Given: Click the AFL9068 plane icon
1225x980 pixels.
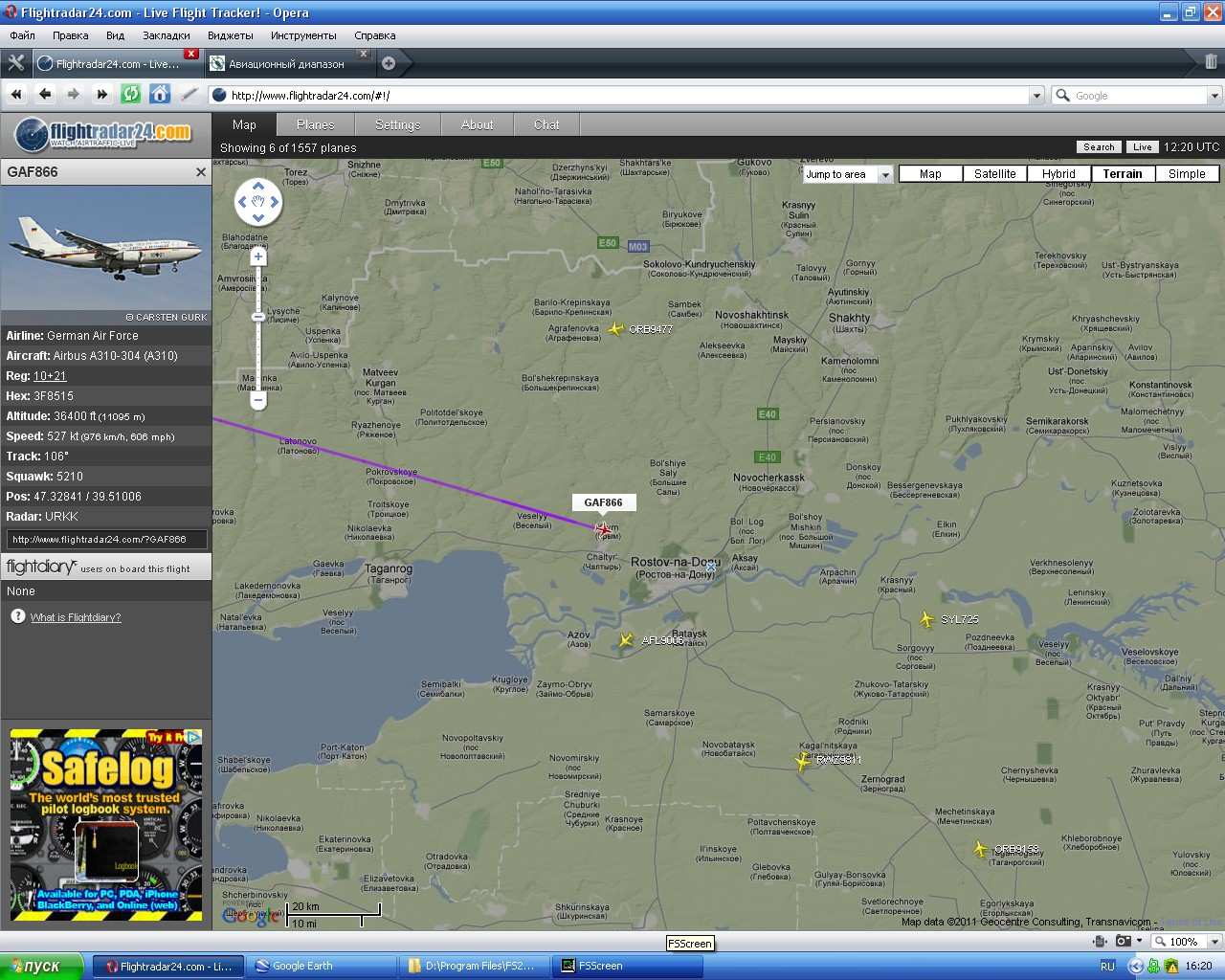Looking at the screenshot, I should pyautogui.click(x=626, y=639).
